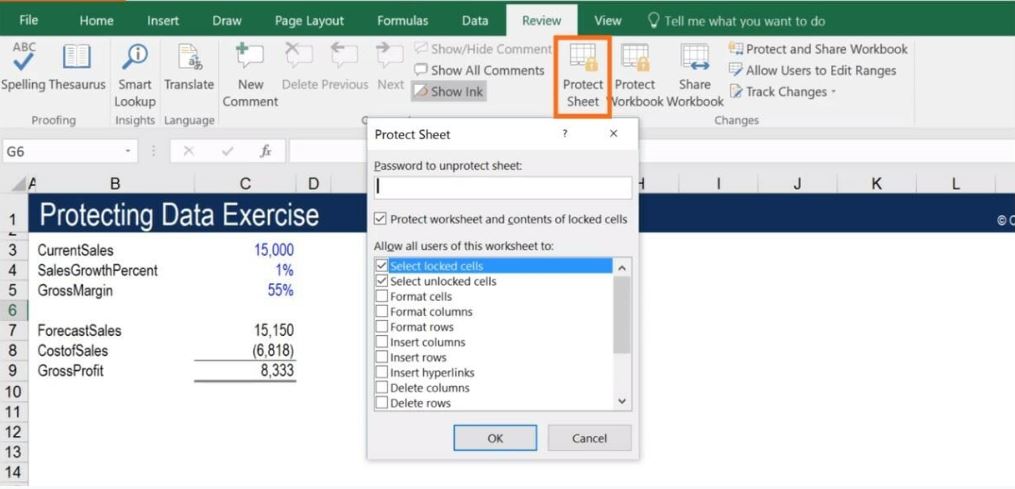Image resolution: width=1015 pixels, height=489 pixels.
Task: Click the Share Workbook button
Action: point(695,76)
